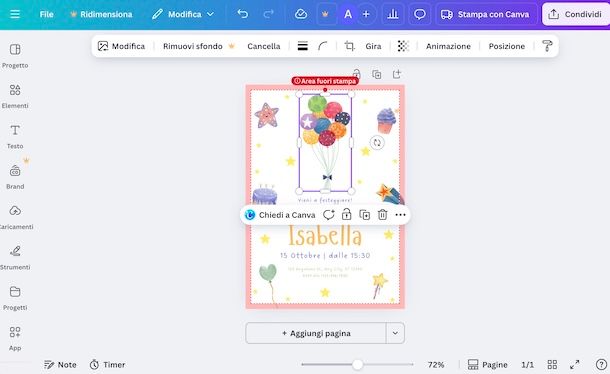Open the Brand sidebar panel
Image resolution: width=610 pixels, height=374 pixels.
tap(15, 177)
